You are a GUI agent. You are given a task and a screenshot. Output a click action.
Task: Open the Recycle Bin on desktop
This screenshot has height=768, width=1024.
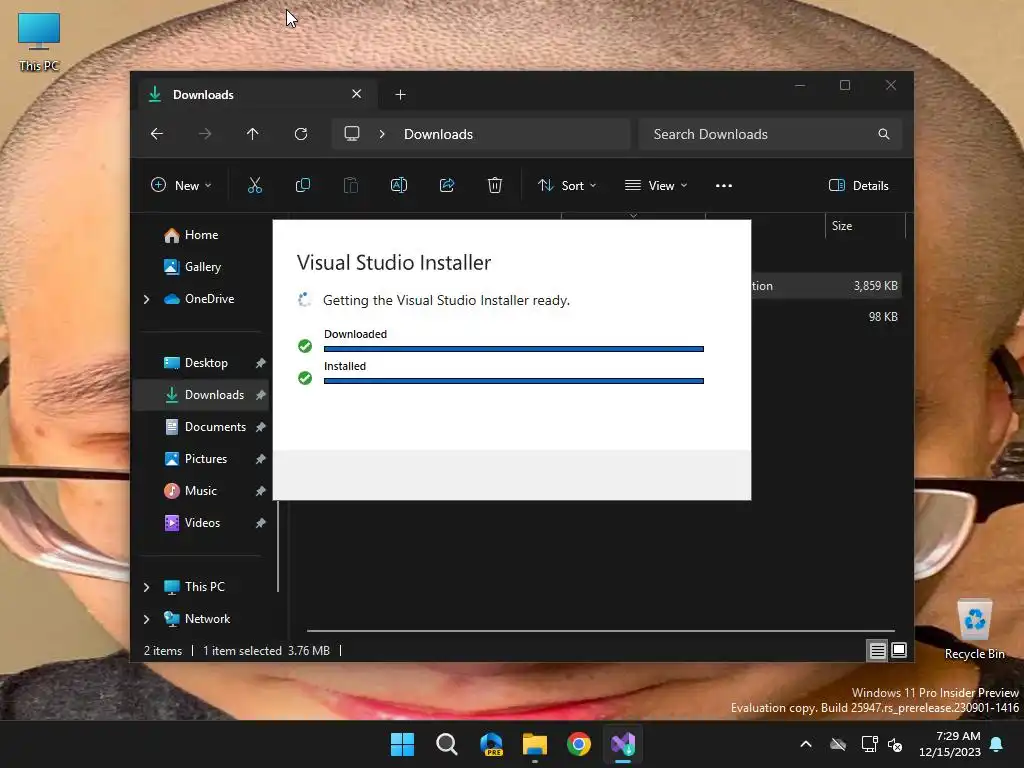pyautogui.click(x=974, y=629)
